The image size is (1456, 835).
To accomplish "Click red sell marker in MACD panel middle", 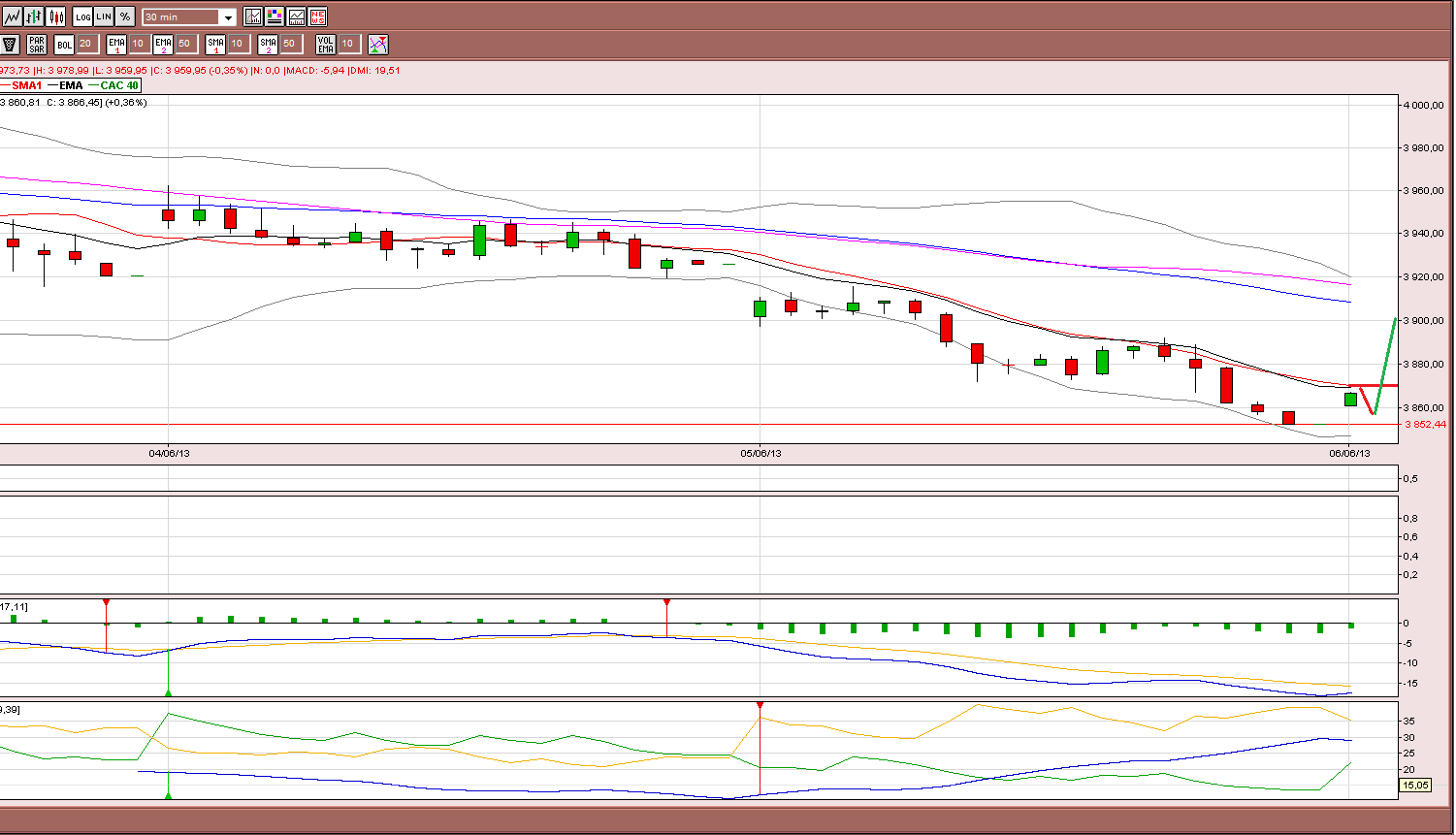I will point(666,602).
